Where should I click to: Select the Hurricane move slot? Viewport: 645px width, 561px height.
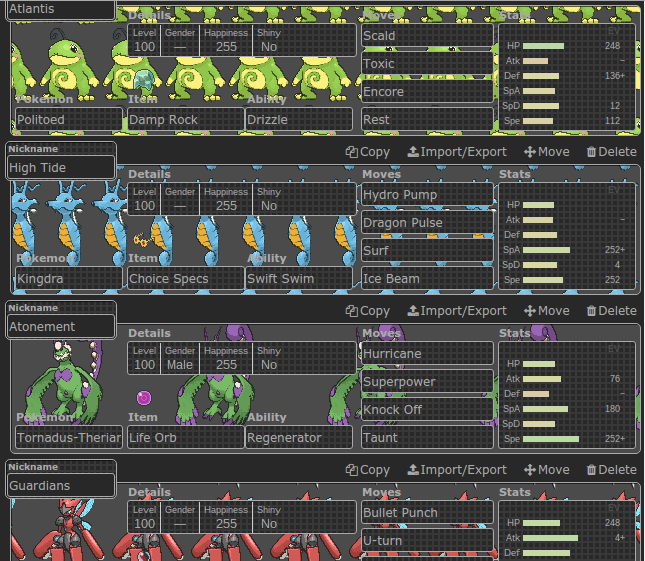coord(427,353)
